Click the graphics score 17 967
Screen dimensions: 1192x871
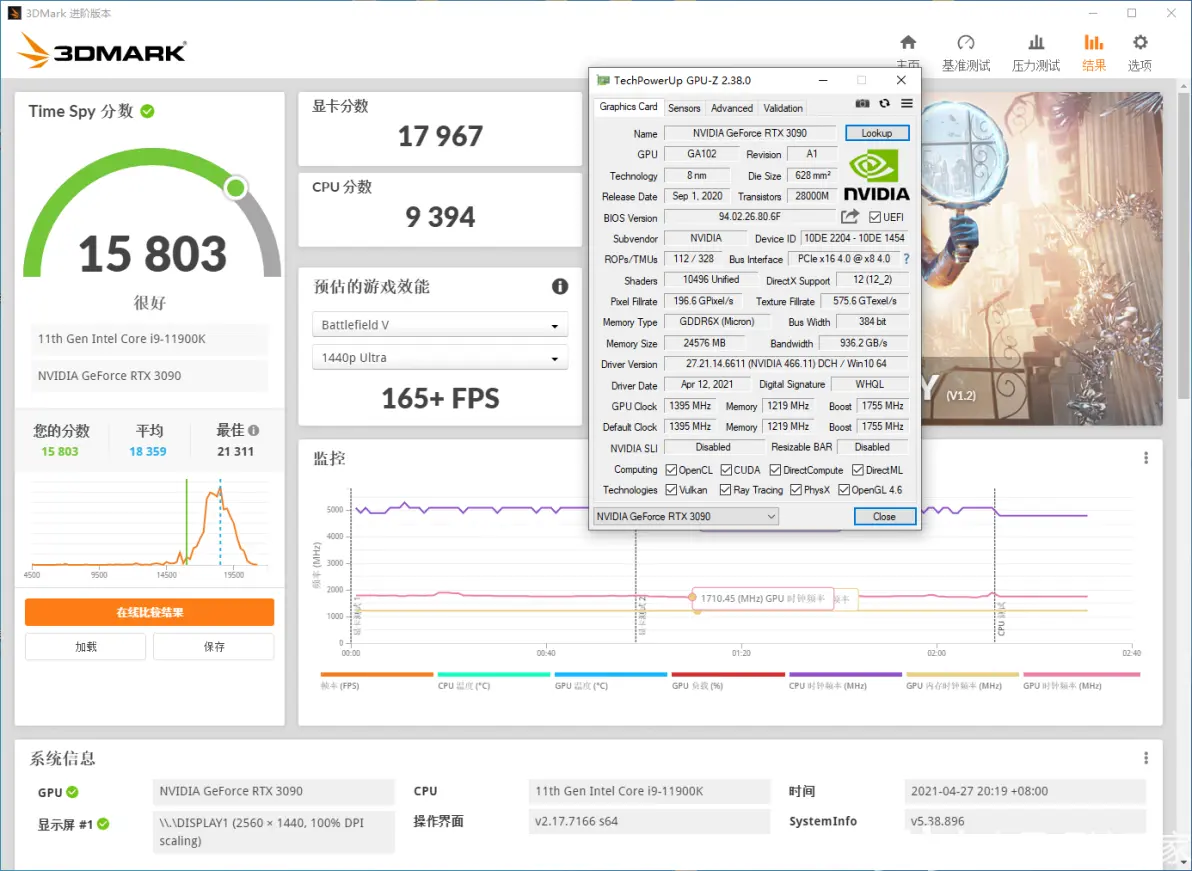(x=440, y=137)
